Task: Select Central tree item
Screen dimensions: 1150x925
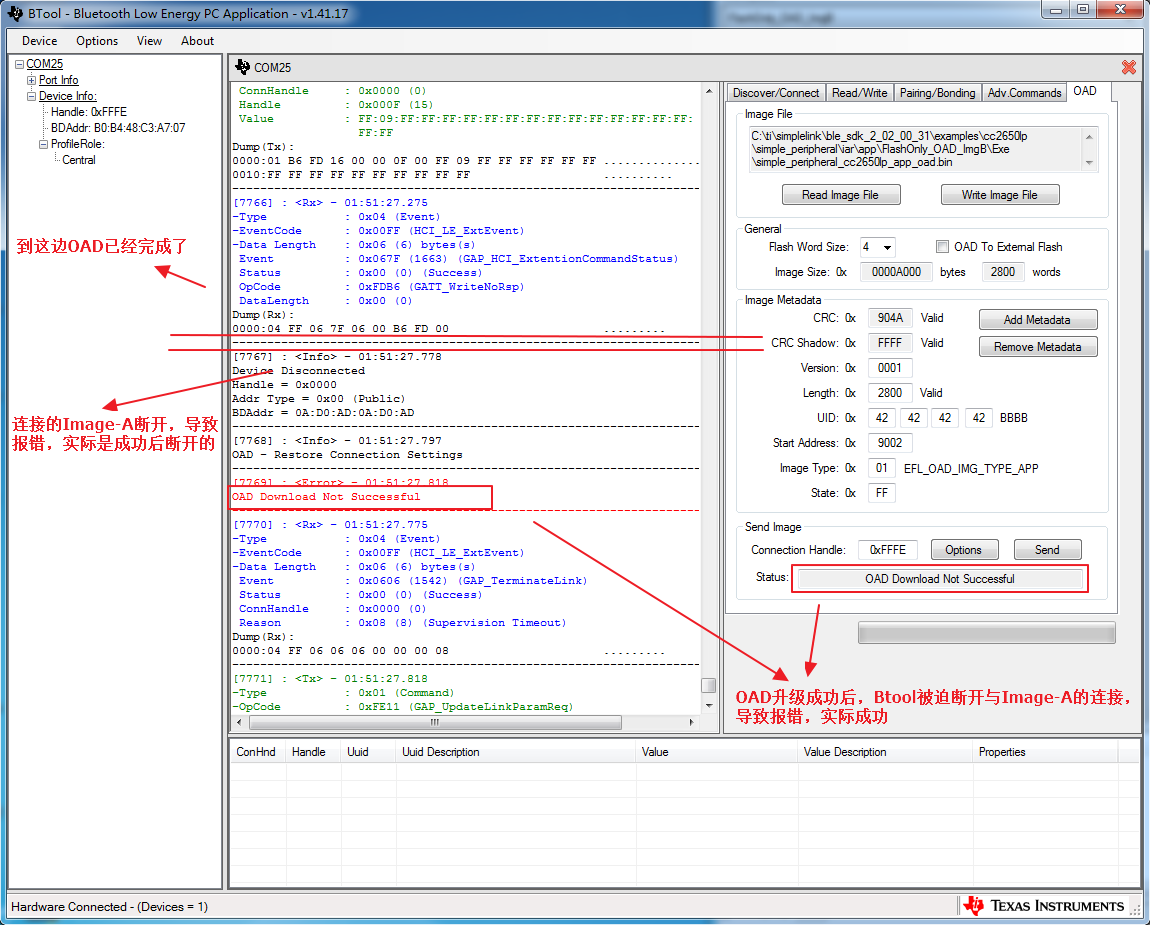Action: coord(78,160)
